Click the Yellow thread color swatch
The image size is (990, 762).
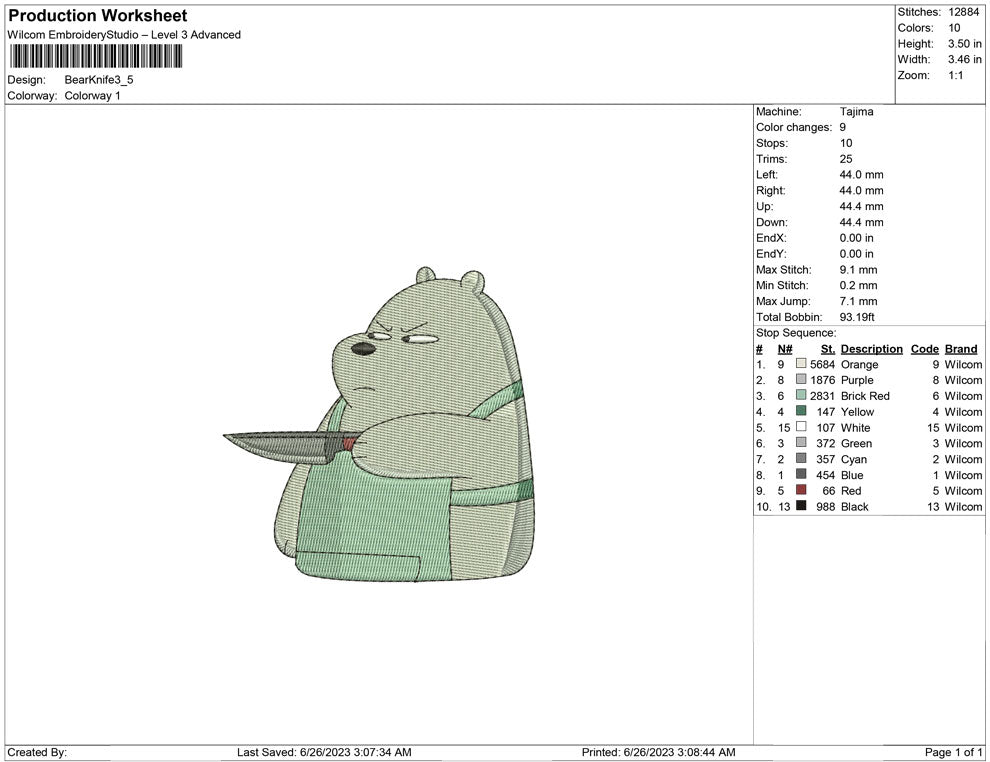(x=801, y=411)
